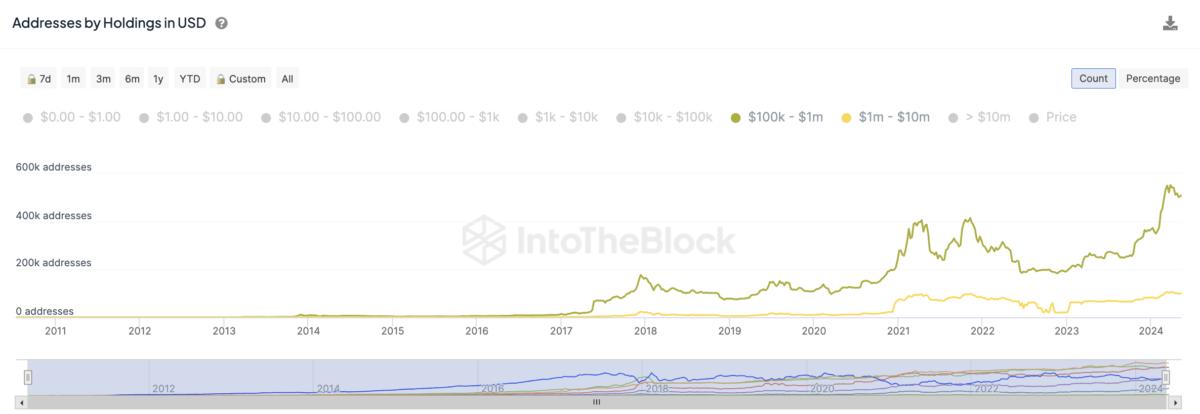1200x414 pixels.
Task: Select the locked 7d time range
Action: click(x=39, y=79)
